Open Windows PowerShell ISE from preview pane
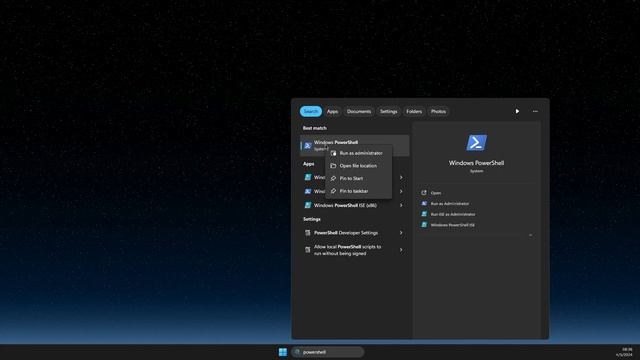Viewport: 640px width, 360px height. (x=452, y=225)
